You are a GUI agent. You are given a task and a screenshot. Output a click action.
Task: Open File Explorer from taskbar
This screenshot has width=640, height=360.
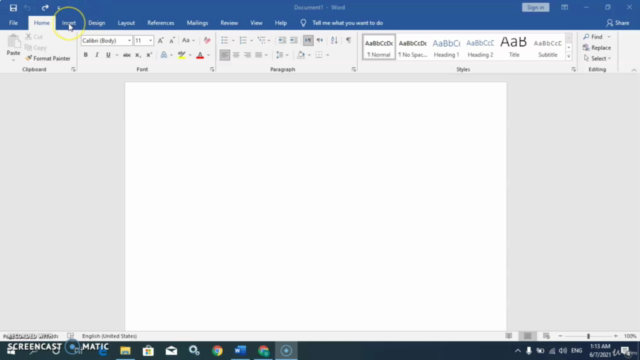coord(125,351)
